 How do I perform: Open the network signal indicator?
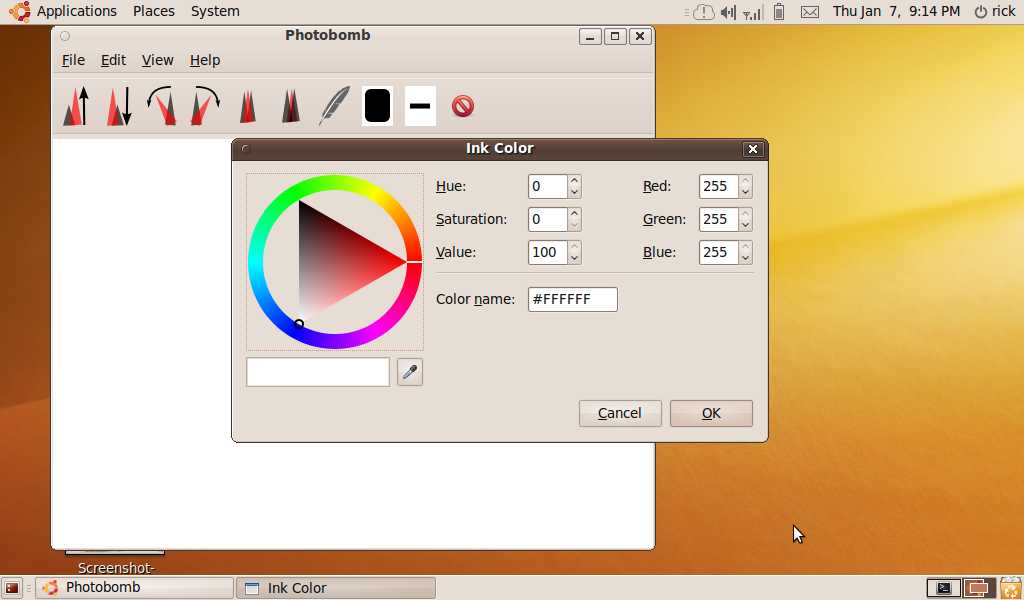753,12
